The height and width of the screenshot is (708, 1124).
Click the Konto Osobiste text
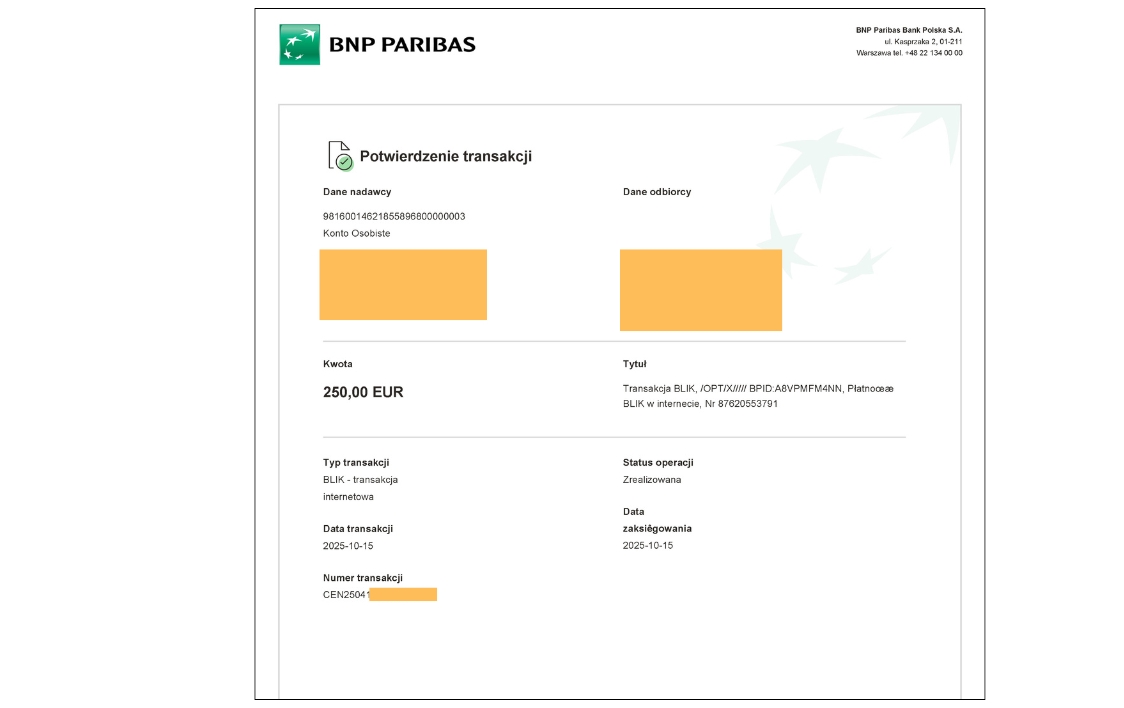click(x=356, y=233)
